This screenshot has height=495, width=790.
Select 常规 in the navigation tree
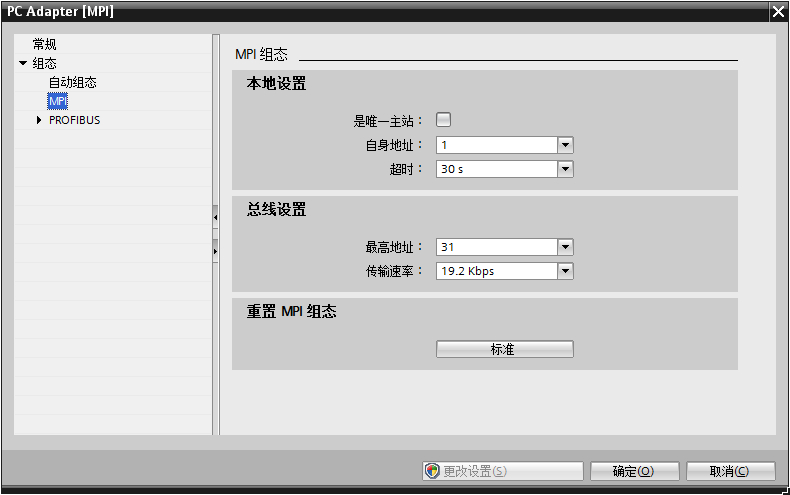coord(45,45)
